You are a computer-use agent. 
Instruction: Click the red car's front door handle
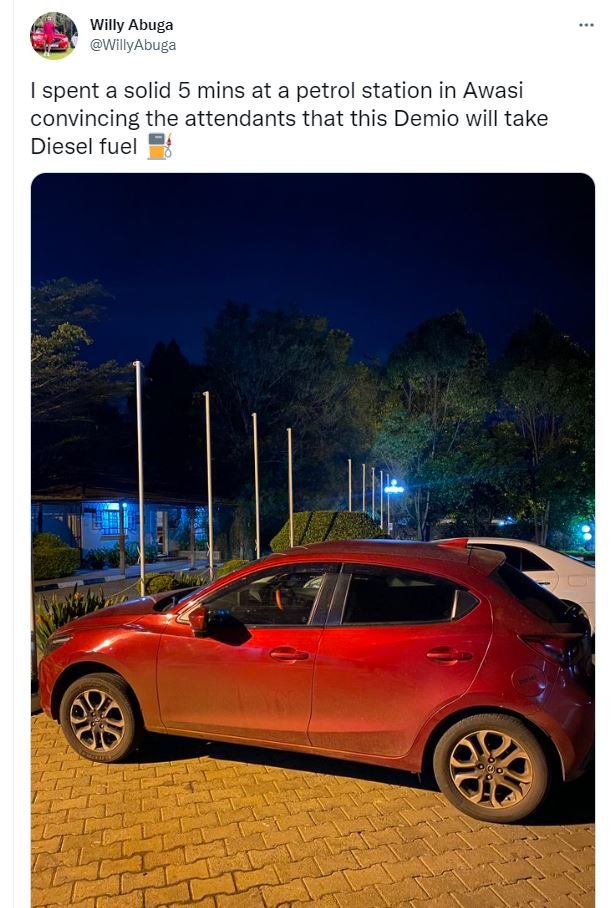click(x=289, y=654)
